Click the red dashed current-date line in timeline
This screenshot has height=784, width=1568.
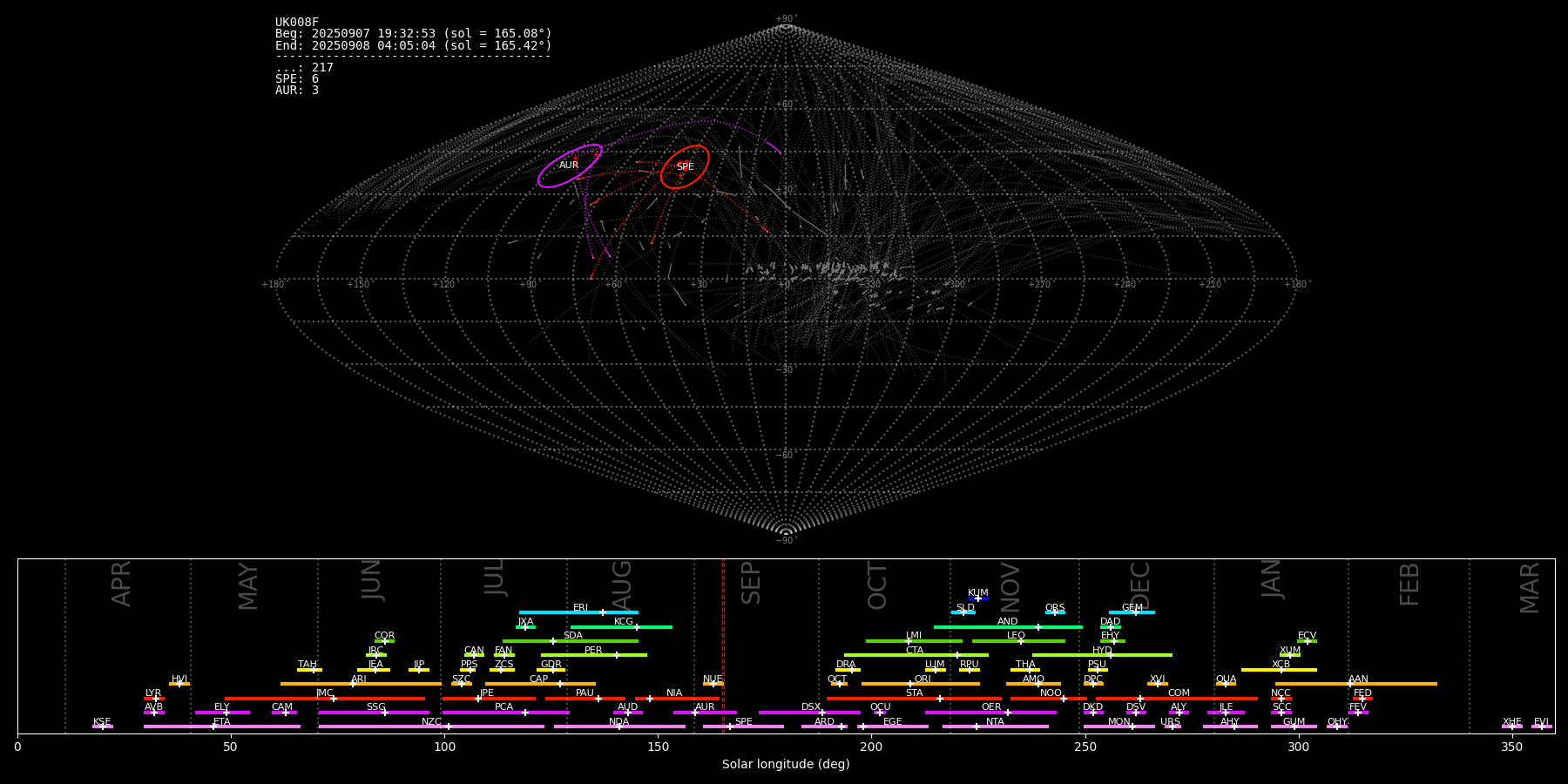click(723, 645)
